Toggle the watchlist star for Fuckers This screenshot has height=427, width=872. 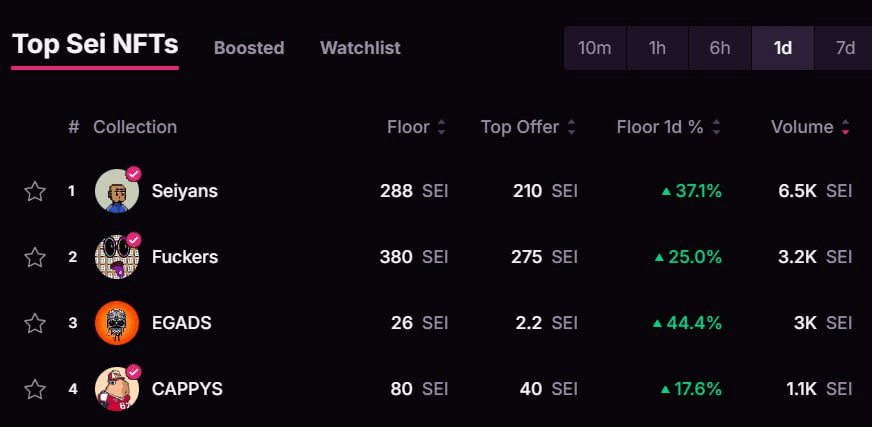click(34, 257)
